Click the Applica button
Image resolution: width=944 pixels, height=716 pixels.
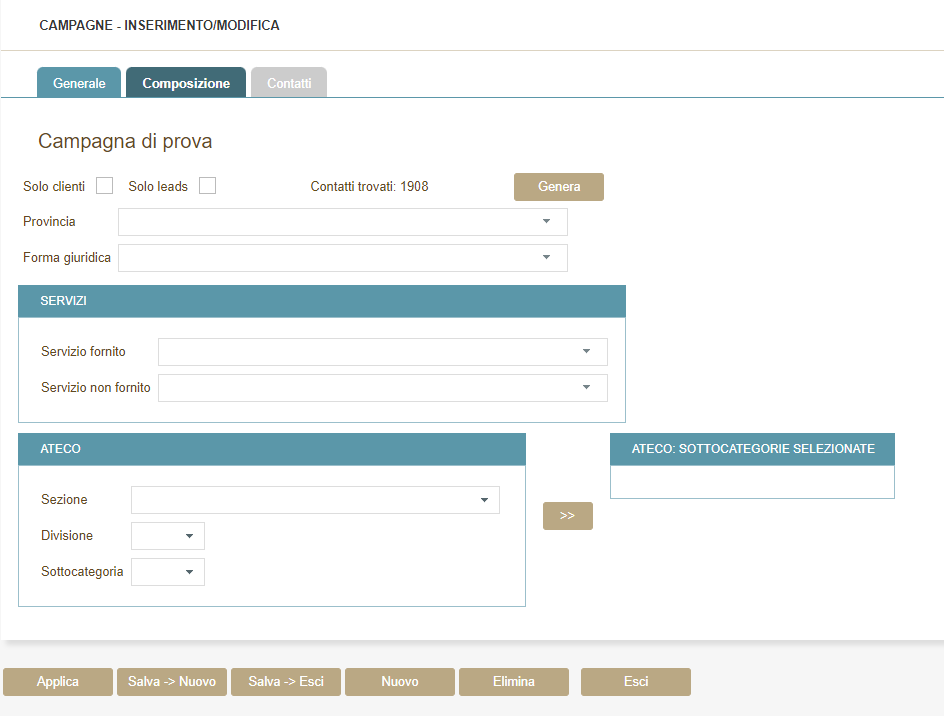58,682
